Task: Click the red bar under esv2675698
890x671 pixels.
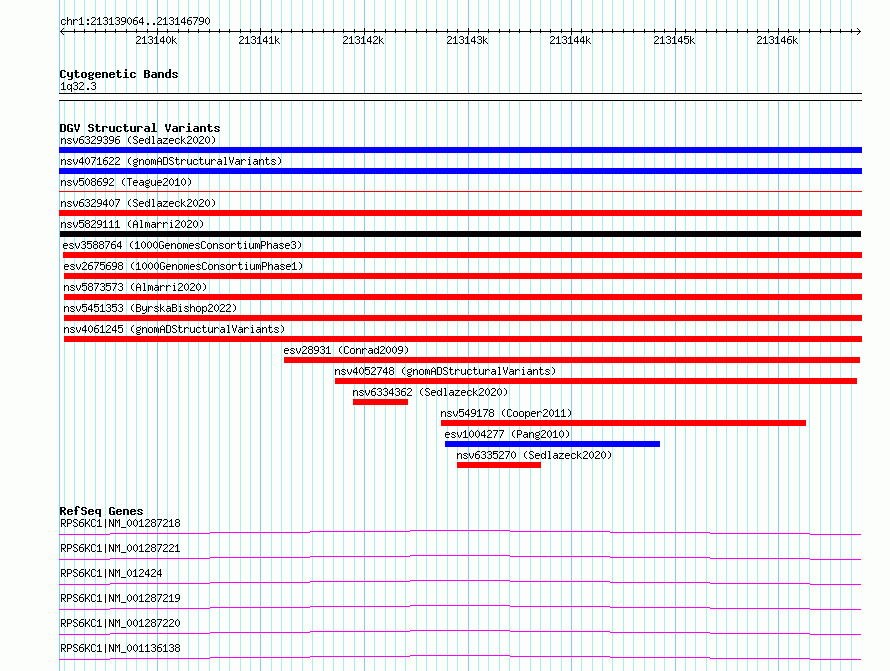Action: pyautogui.click(x=463, y=276)
